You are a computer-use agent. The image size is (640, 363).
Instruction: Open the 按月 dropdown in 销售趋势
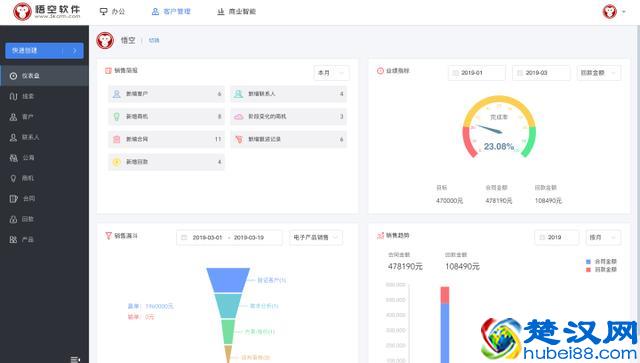pos(603,237)
